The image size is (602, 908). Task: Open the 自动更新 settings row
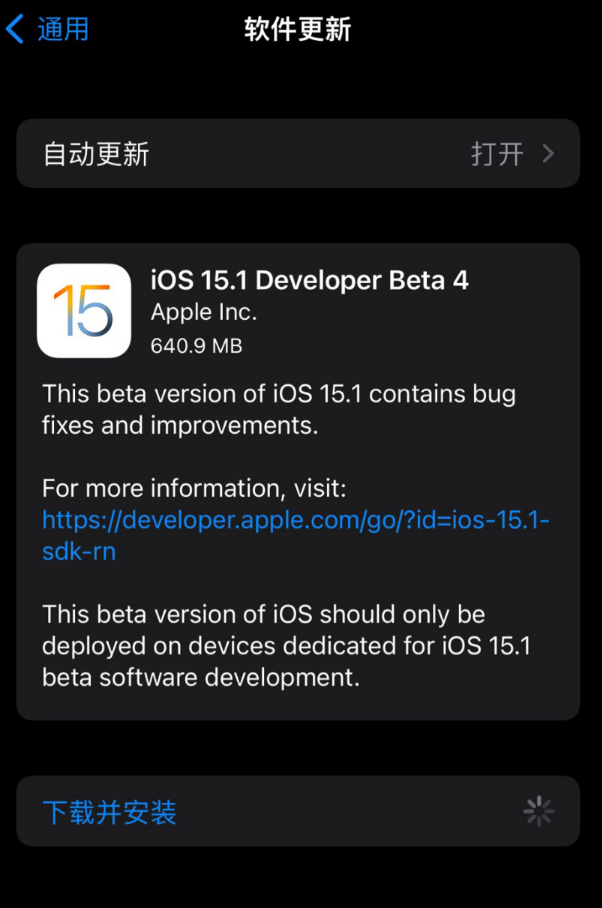coord(298,154)
